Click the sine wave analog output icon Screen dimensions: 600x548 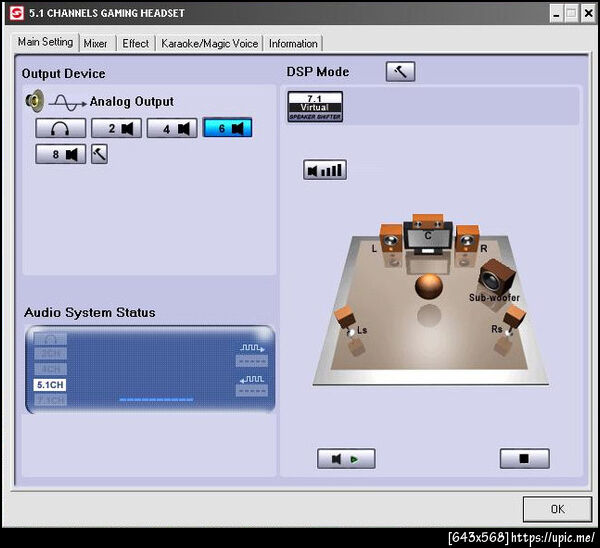[x=68, y=103]
